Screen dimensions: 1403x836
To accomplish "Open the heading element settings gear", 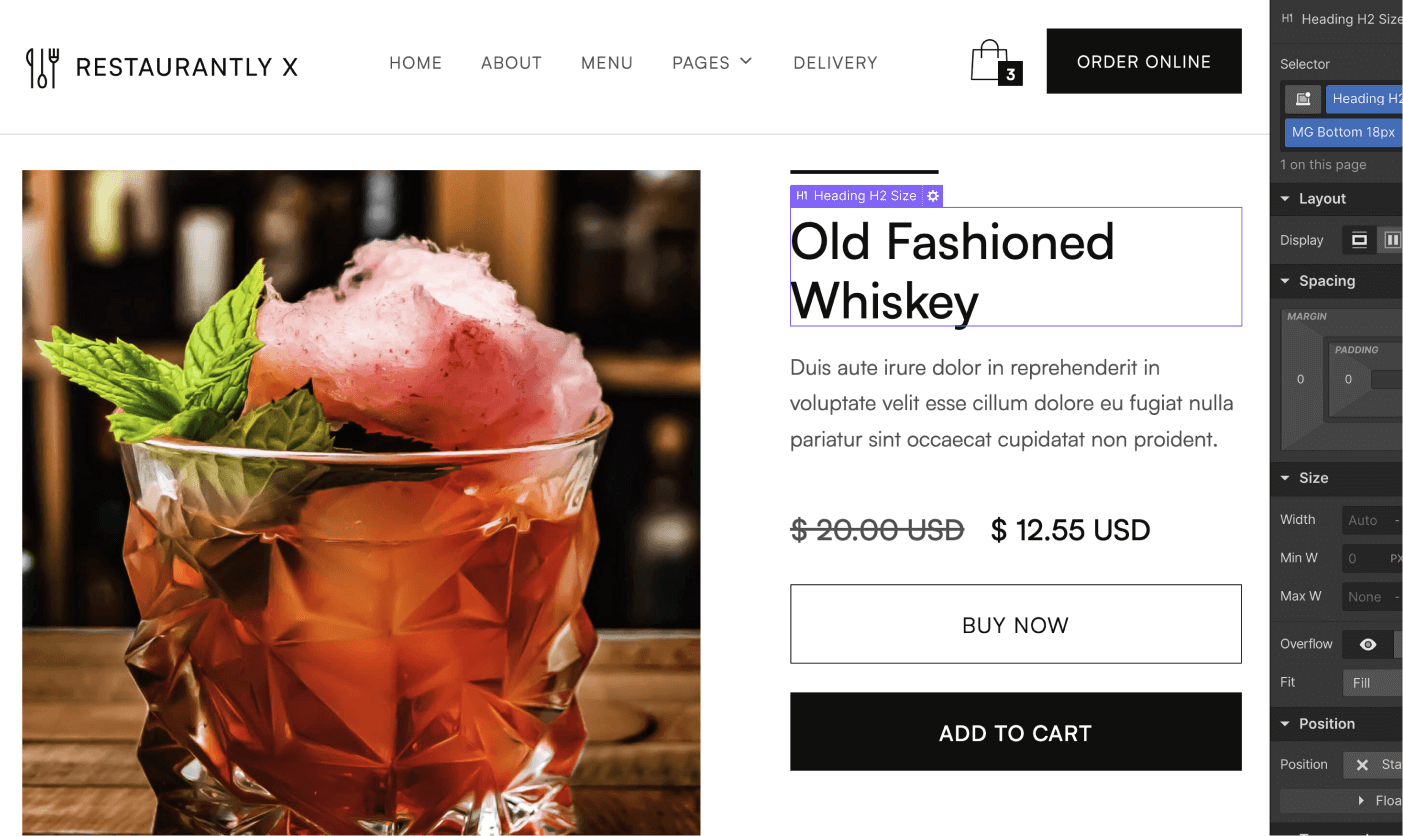I will [933, 196].
